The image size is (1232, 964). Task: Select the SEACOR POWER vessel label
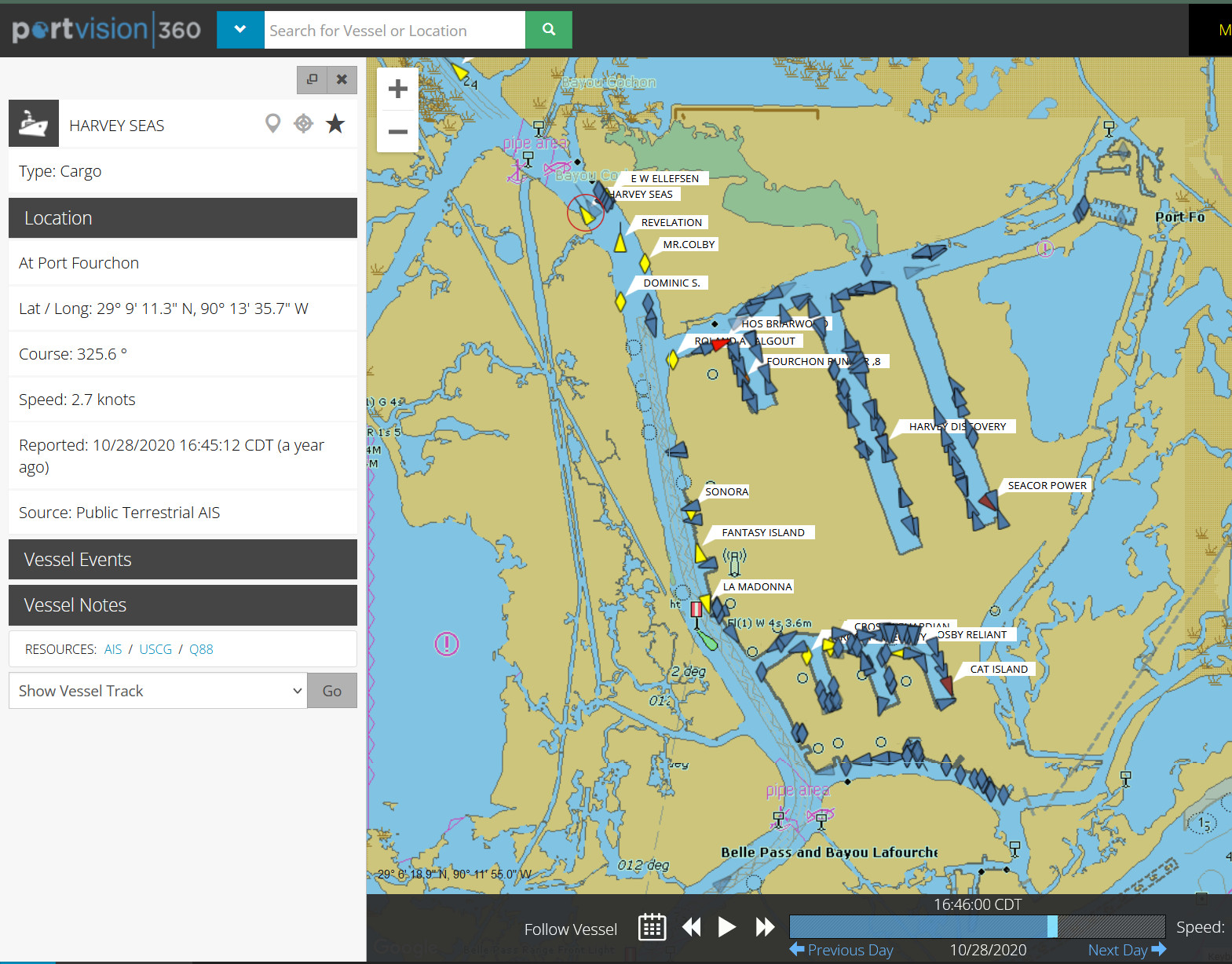click(1047, 485)
